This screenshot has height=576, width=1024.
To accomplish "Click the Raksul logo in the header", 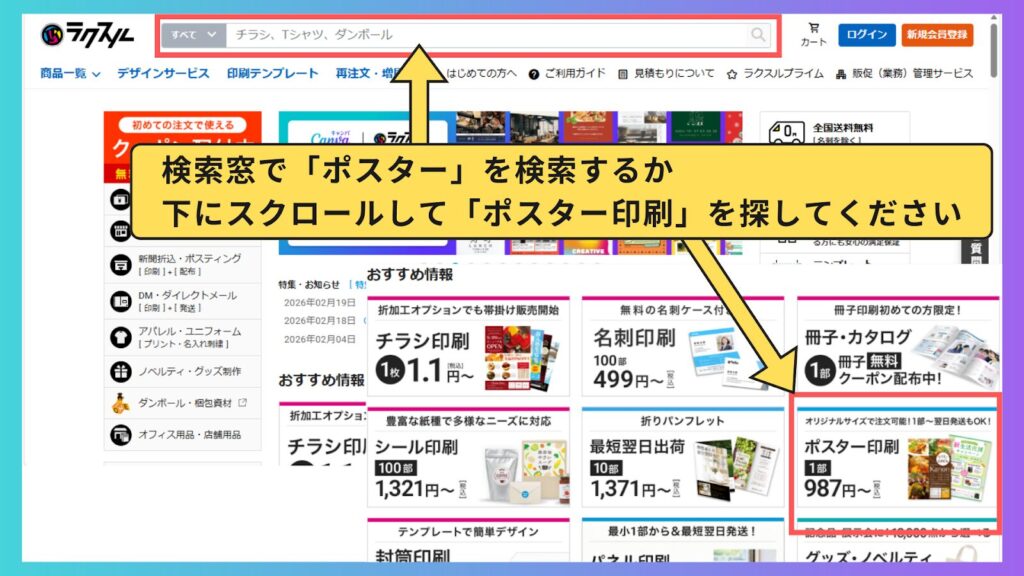I will [x=88, y=35].
